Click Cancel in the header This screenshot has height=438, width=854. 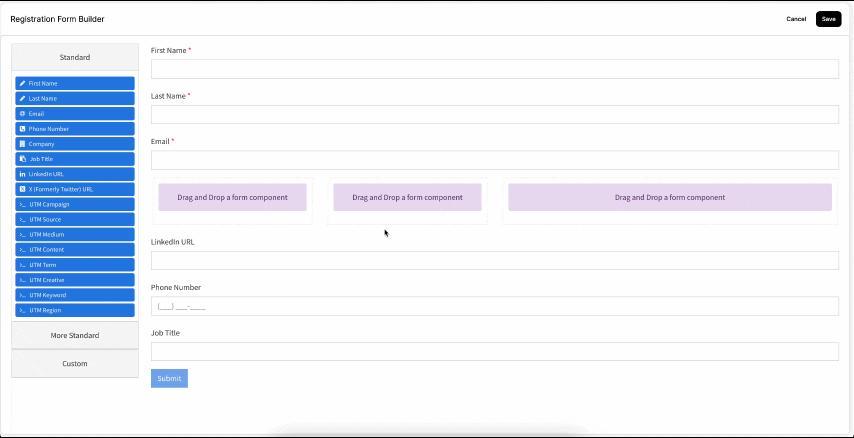[796, 19]
